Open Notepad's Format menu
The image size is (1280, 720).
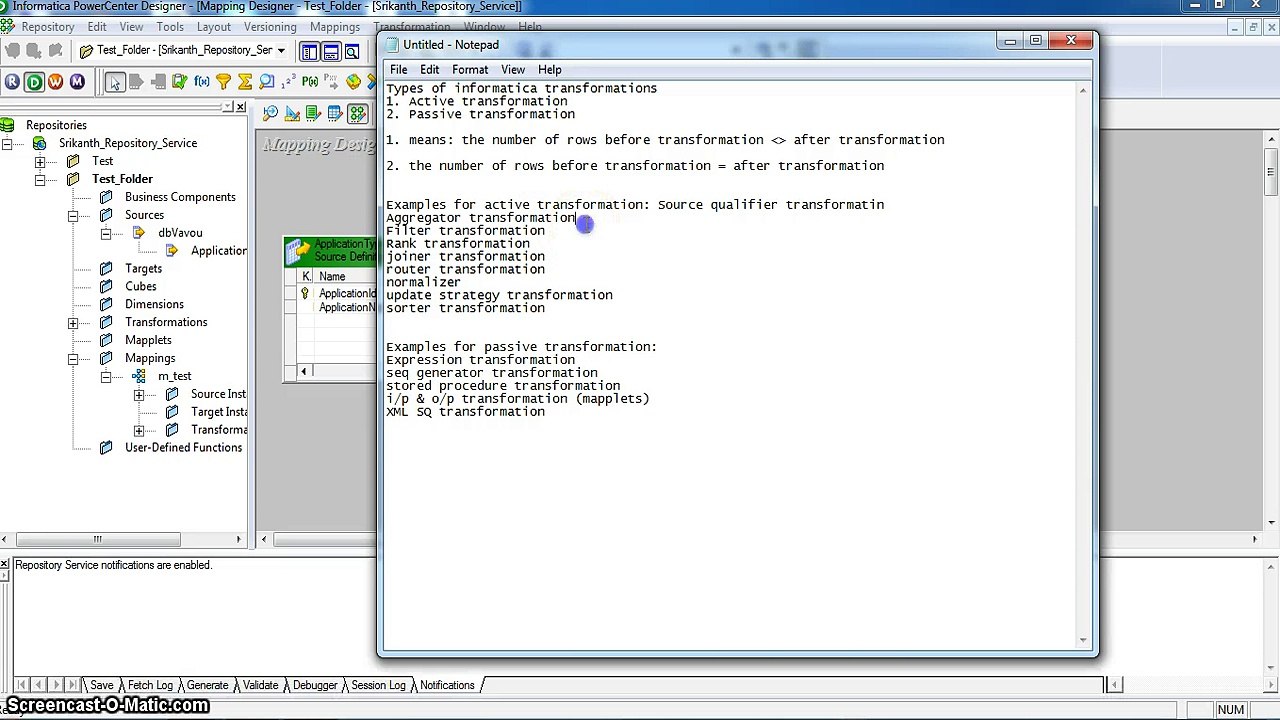[470, 70]
